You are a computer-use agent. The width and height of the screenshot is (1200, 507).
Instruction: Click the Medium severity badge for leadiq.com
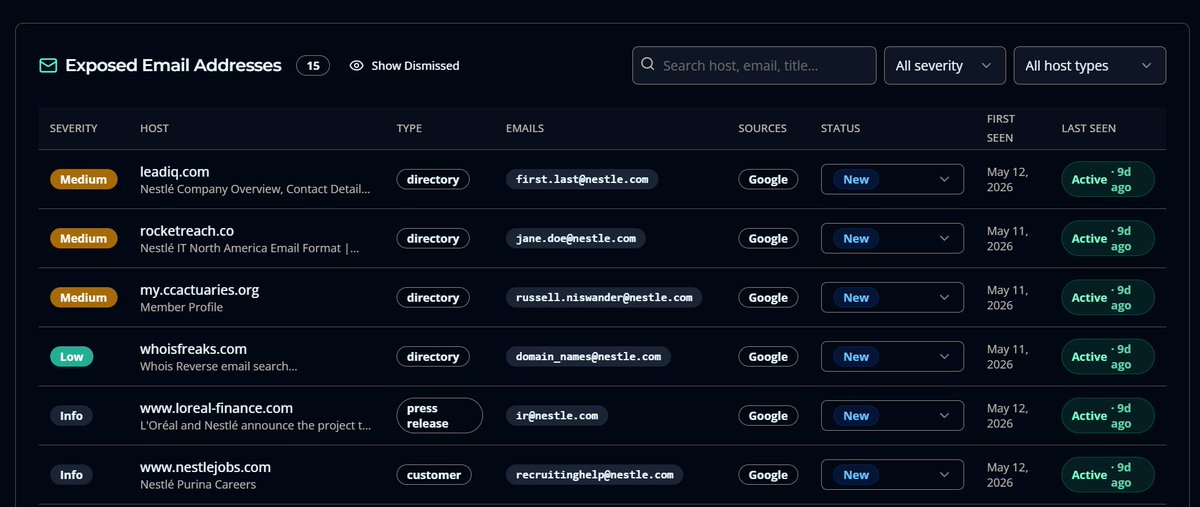pyautogui.click(x=83, y=180)
